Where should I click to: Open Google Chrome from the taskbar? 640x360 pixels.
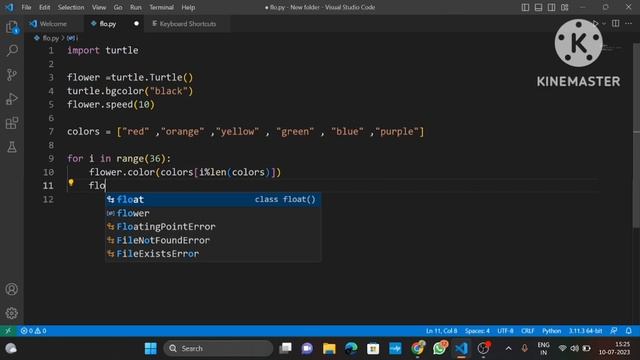coord(418,349)
